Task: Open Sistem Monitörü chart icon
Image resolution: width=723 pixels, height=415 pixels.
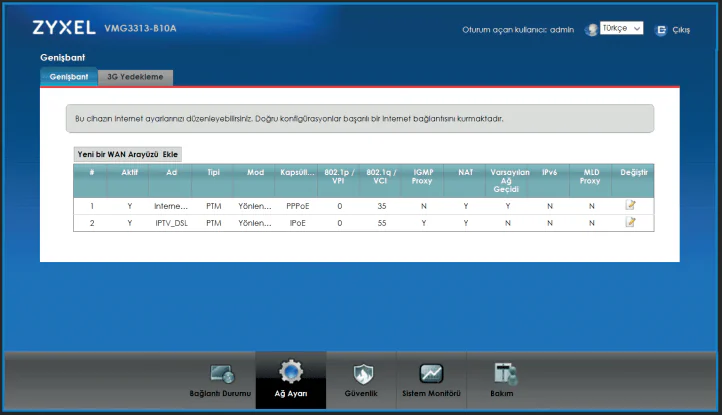Action: coord(431,374)
